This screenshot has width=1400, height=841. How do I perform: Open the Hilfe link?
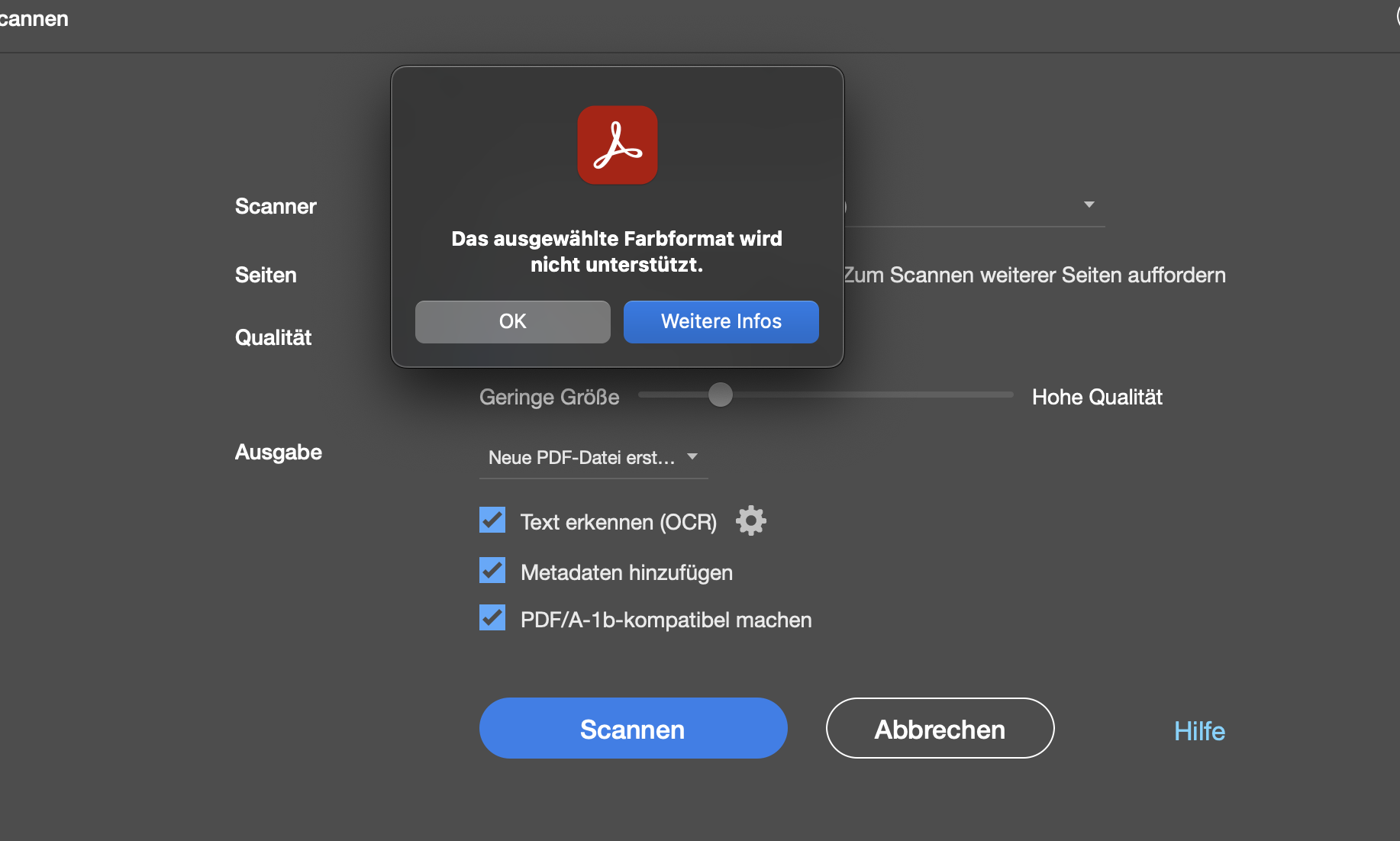click(x=1199, y=731)
